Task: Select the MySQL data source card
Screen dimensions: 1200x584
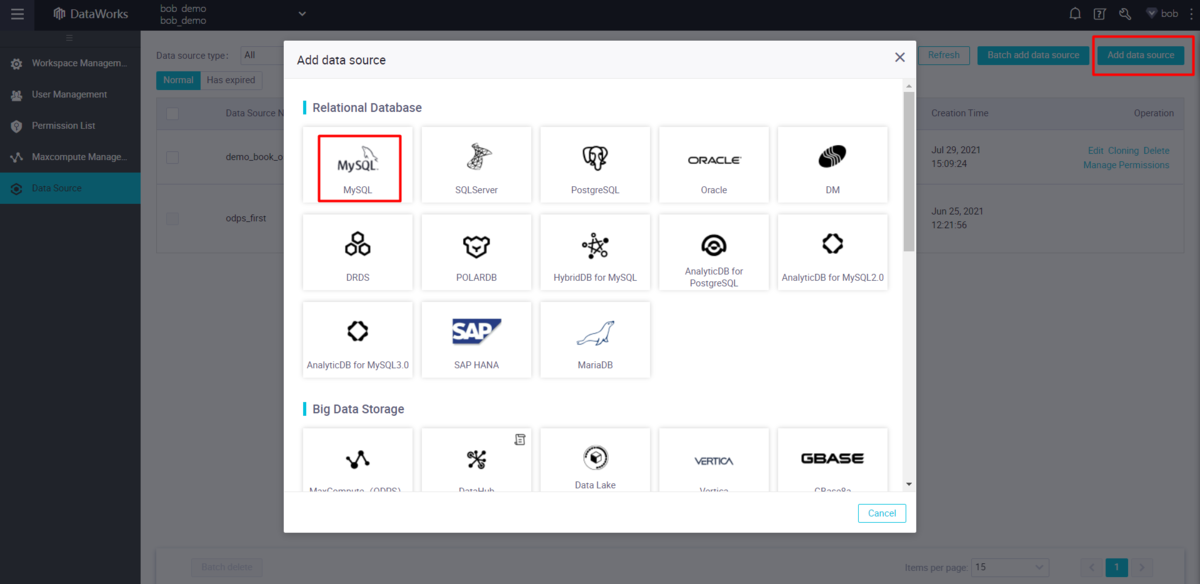Action: click(358, 164)
